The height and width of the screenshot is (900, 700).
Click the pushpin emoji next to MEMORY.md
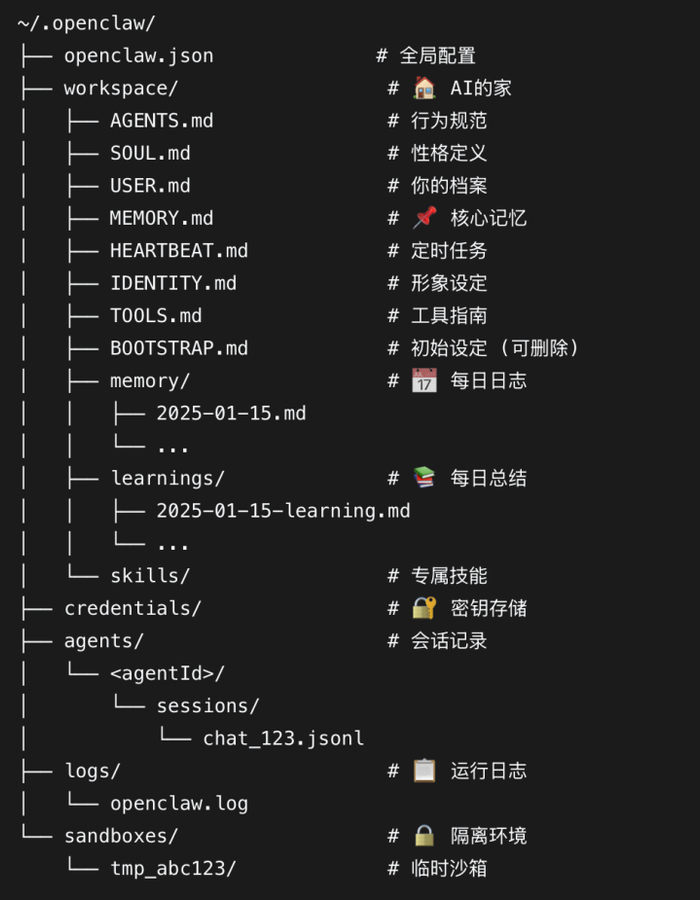click(424, 218)
